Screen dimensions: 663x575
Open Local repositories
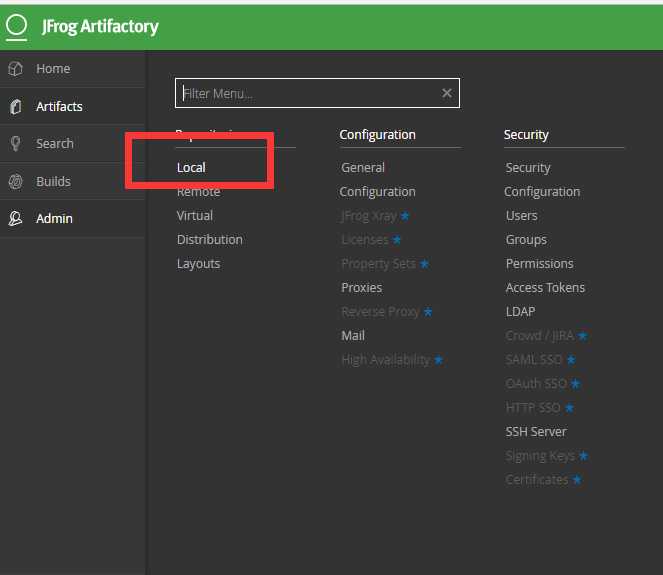[x=191, y=168]
